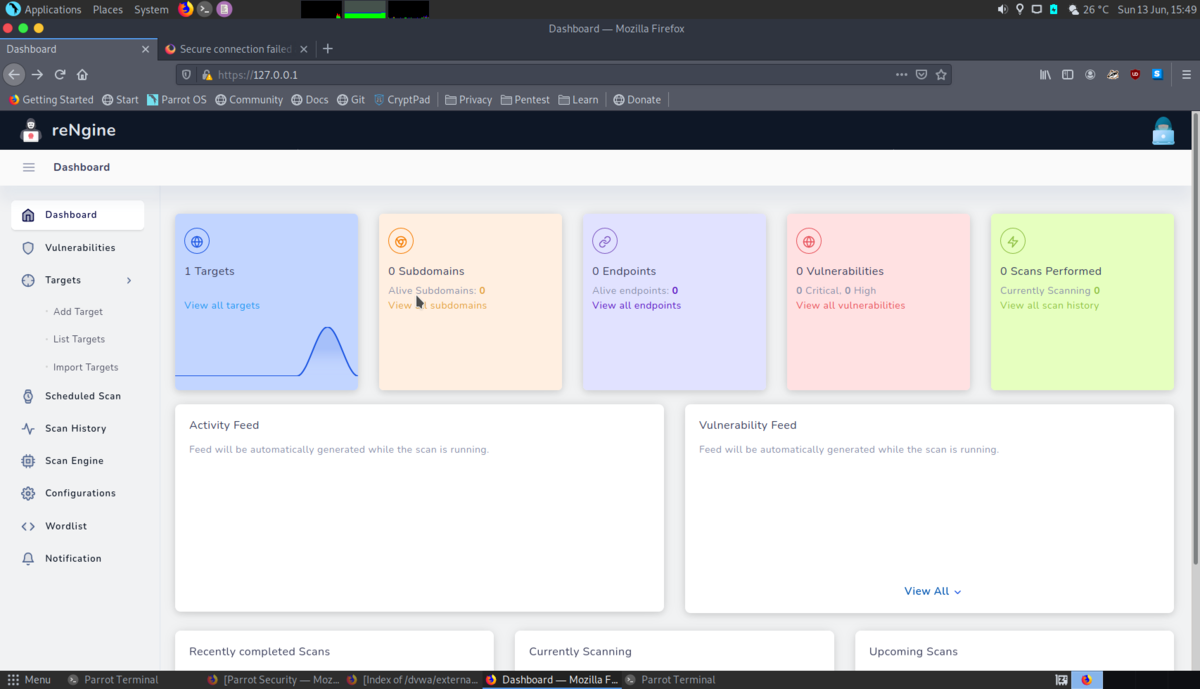
Task: Expand the Targets submenu chevron
Action: [129, 281]
